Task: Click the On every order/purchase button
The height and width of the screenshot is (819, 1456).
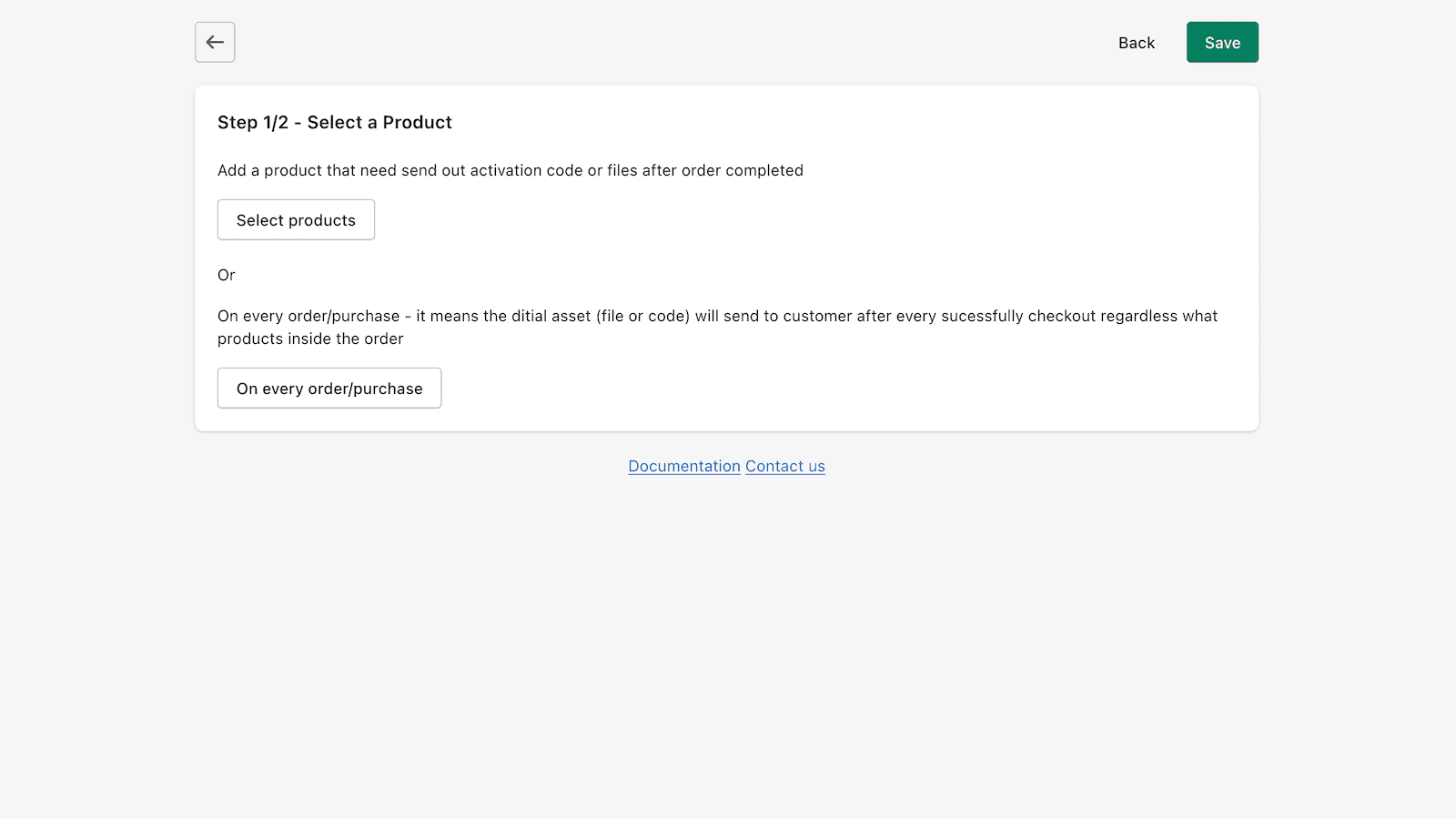Action: coord(329,388)
